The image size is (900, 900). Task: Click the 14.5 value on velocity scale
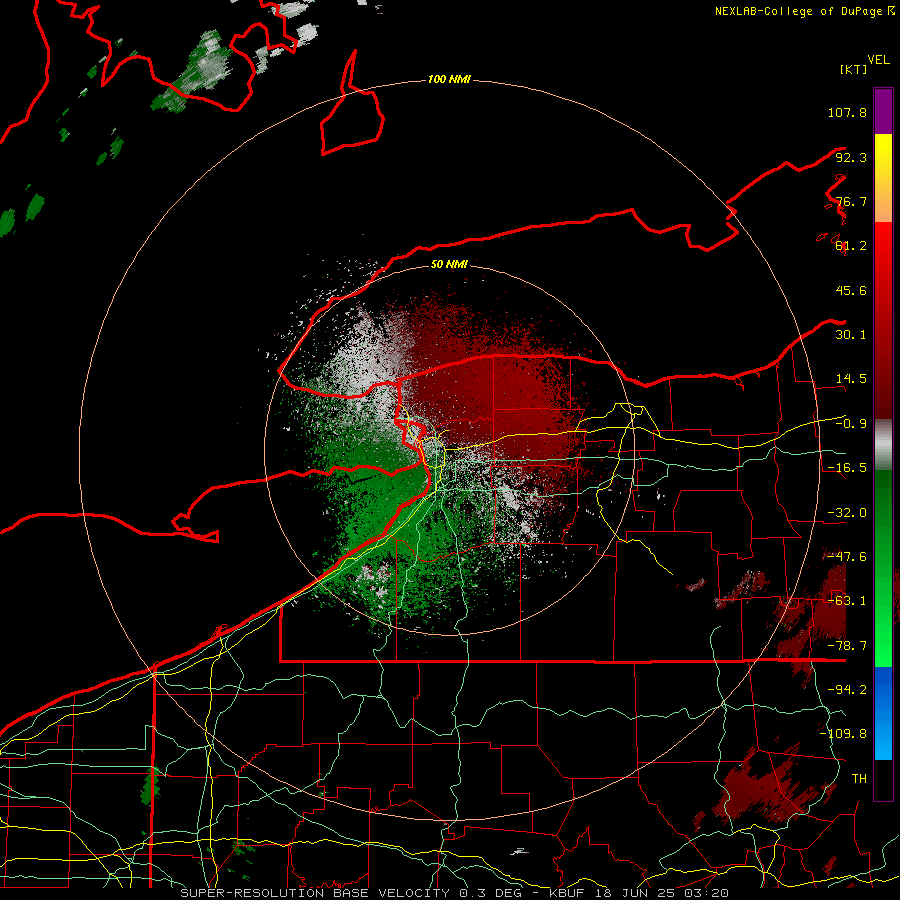851,379
